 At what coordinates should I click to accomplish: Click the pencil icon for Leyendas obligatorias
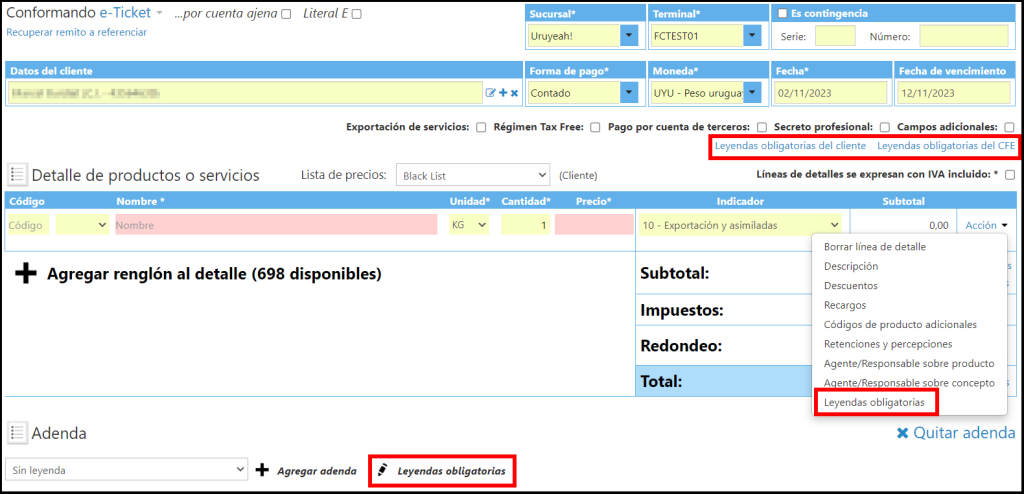coord(382,470)
